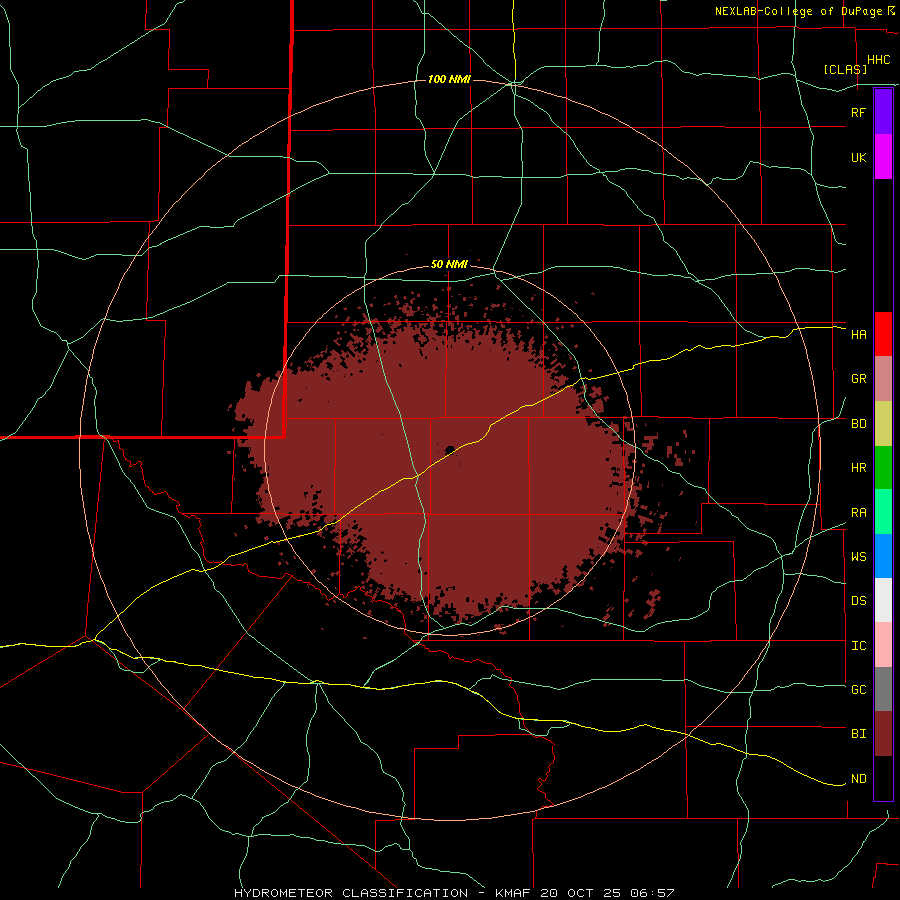This screenshot has width=900, height=900.
Task: Click the HHC product label
Action: pyautogui.click(x=878, y=60)
